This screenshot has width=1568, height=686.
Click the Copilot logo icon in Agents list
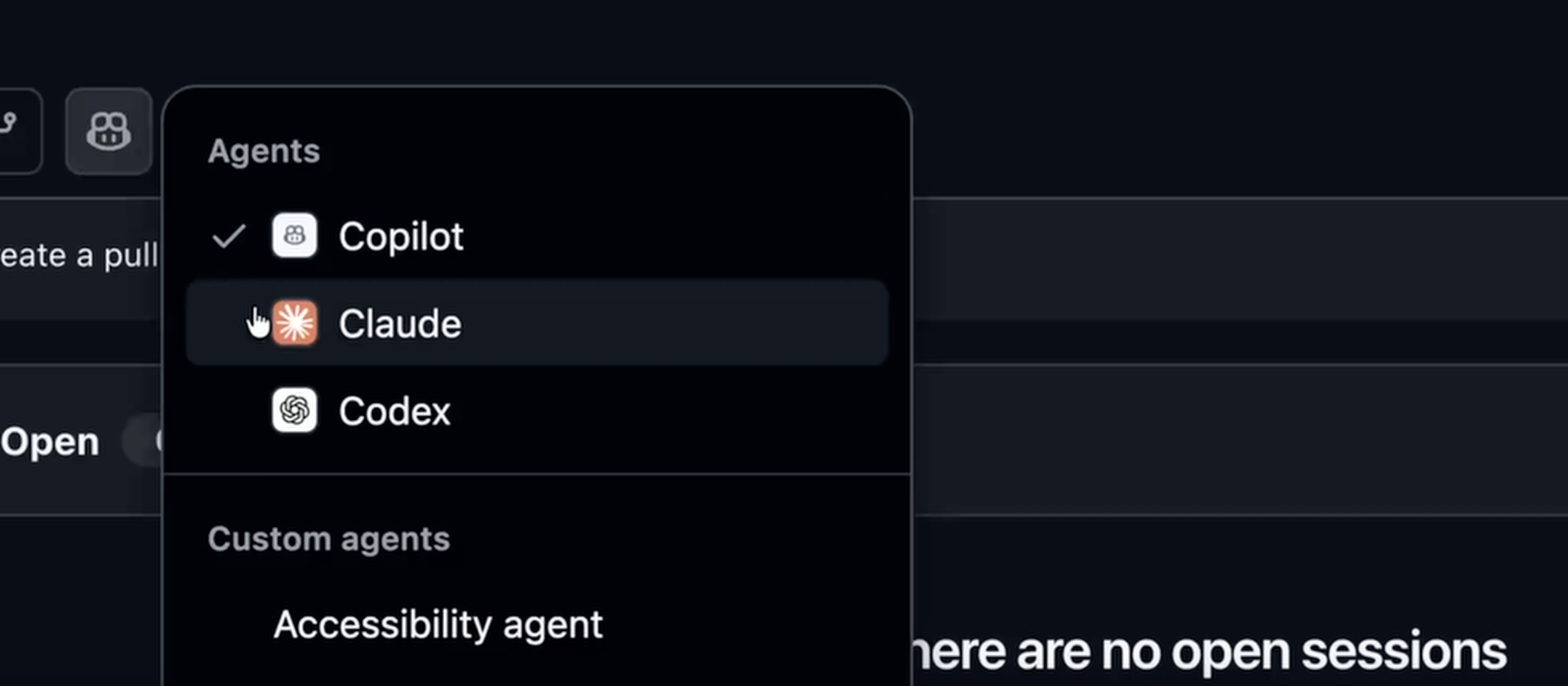[x=295, y=235]
